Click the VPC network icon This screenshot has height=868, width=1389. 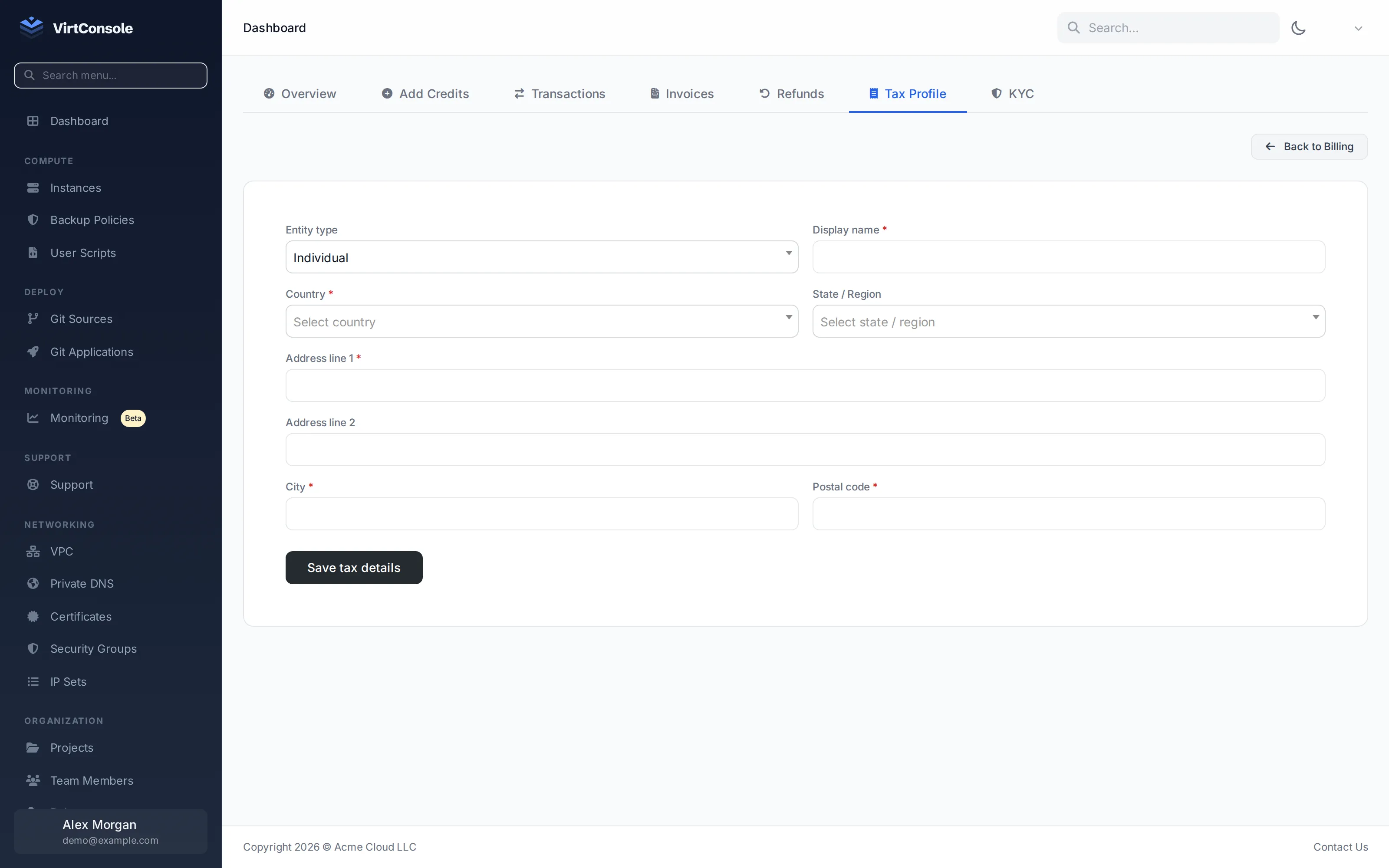(x=33, y=552)
